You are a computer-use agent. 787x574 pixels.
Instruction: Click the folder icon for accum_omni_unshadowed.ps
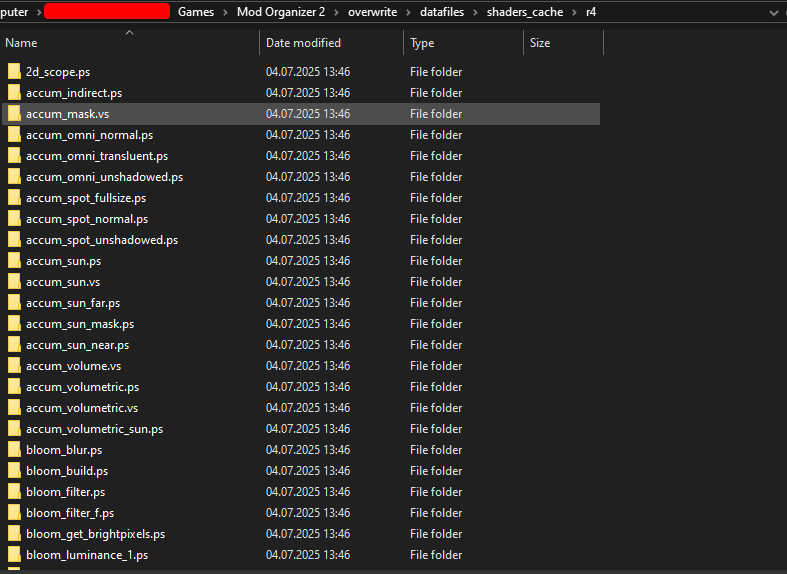point(14,177)
